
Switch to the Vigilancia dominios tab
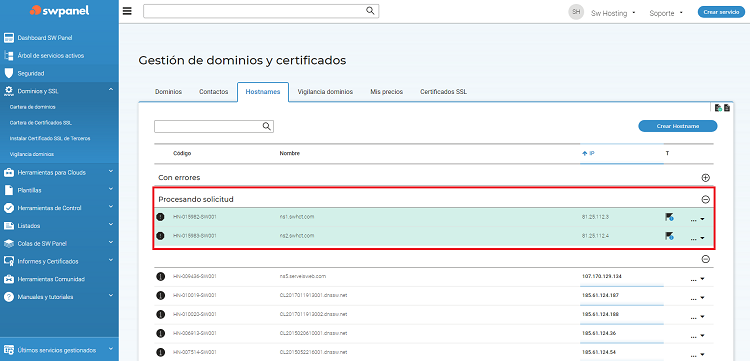(325, 92)
